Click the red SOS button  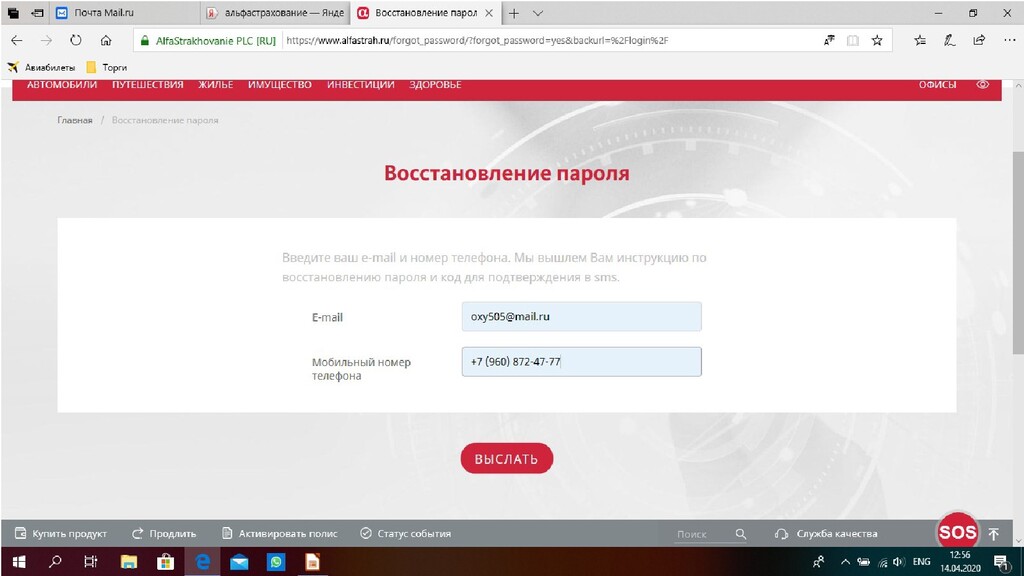pos(957,532)
